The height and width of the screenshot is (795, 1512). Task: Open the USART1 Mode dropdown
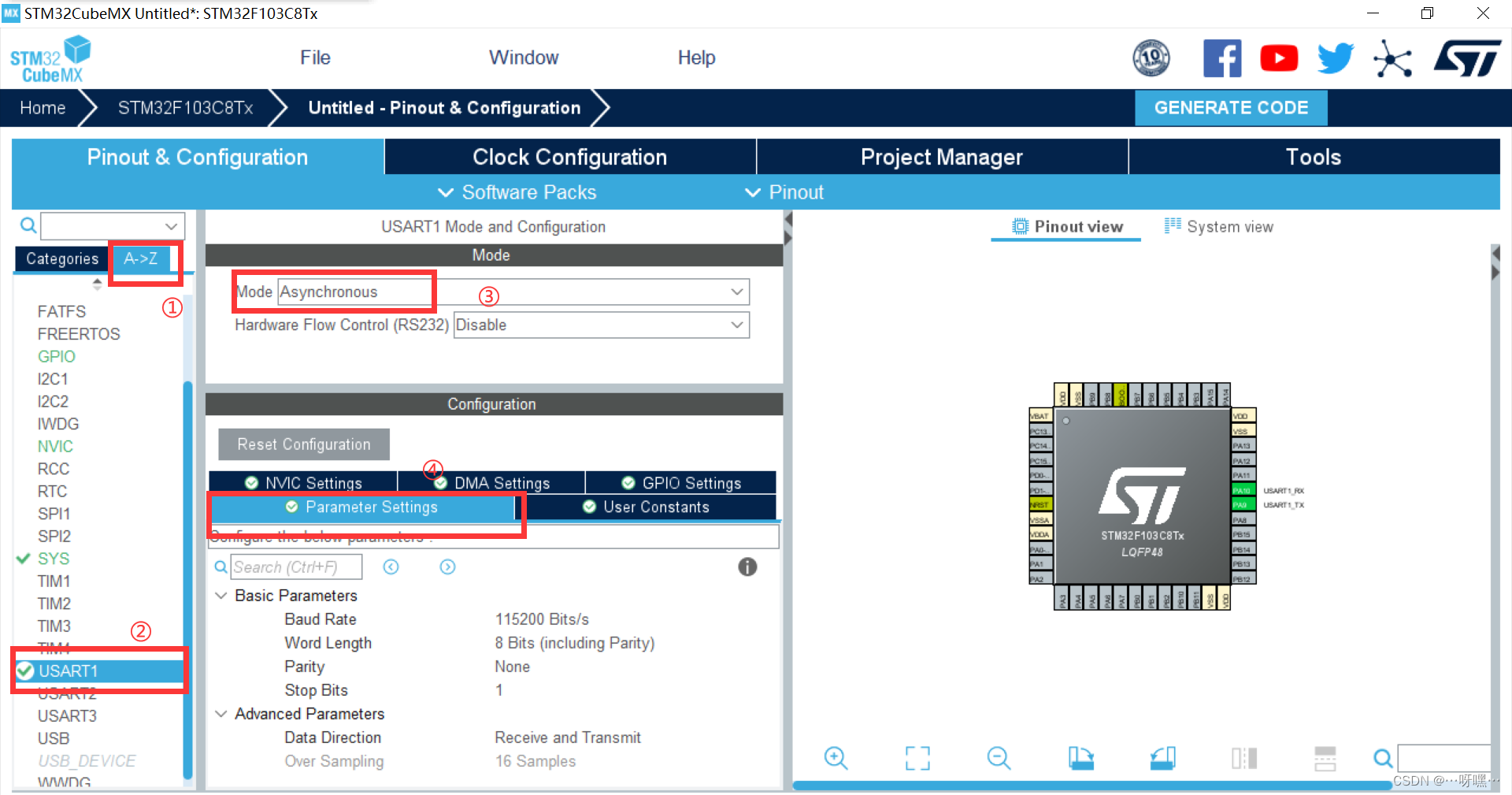coord(737,292)
